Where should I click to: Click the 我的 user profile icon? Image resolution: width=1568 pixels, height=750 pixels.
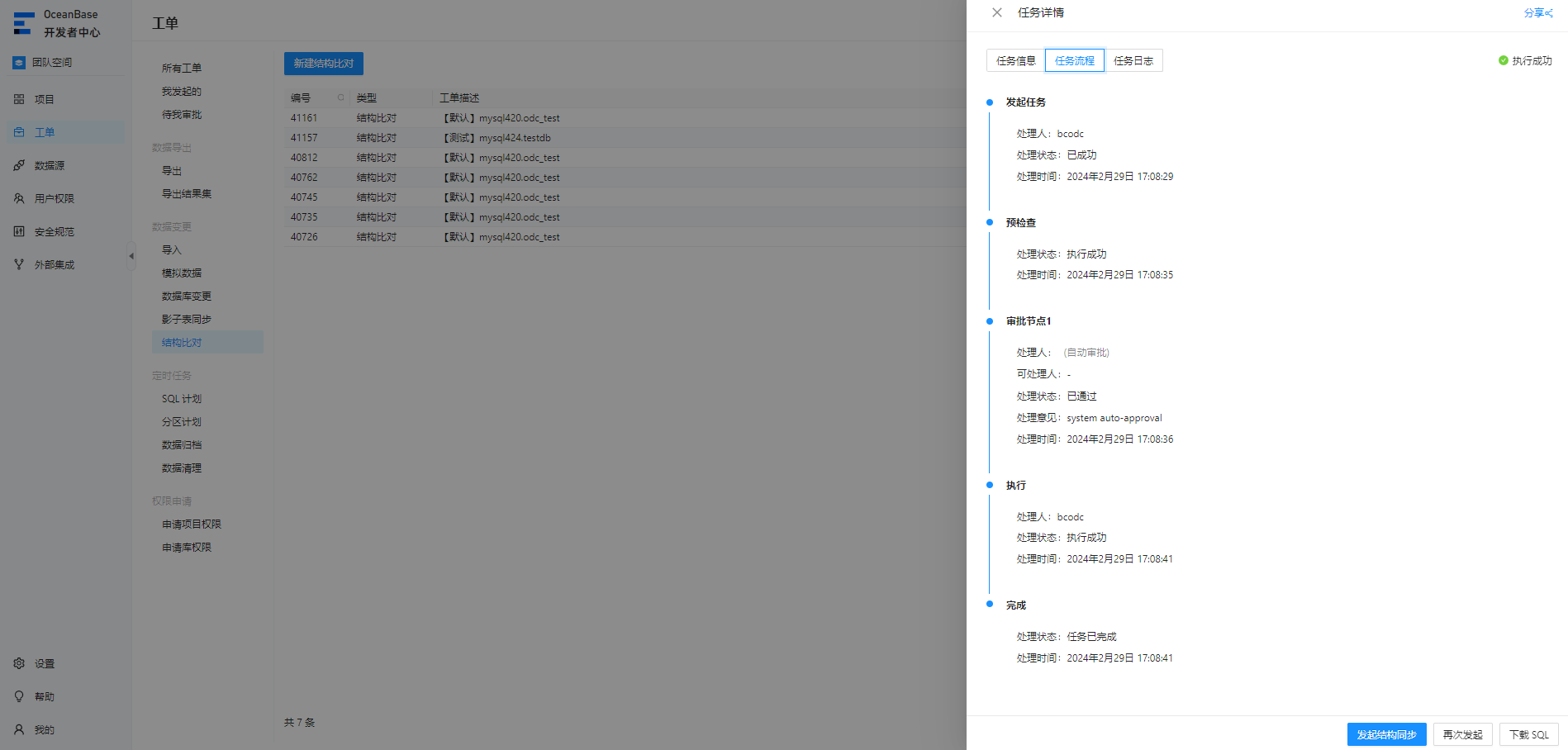(x=19, y=729)
